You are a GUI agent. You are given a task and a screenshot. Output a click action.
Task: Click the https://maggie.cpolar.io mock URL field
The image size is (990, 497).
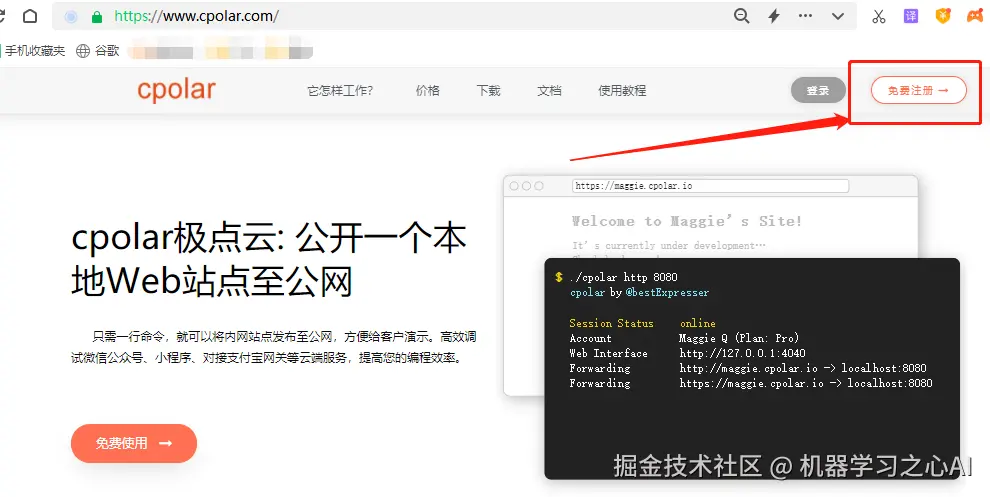[x=710, y=186]
